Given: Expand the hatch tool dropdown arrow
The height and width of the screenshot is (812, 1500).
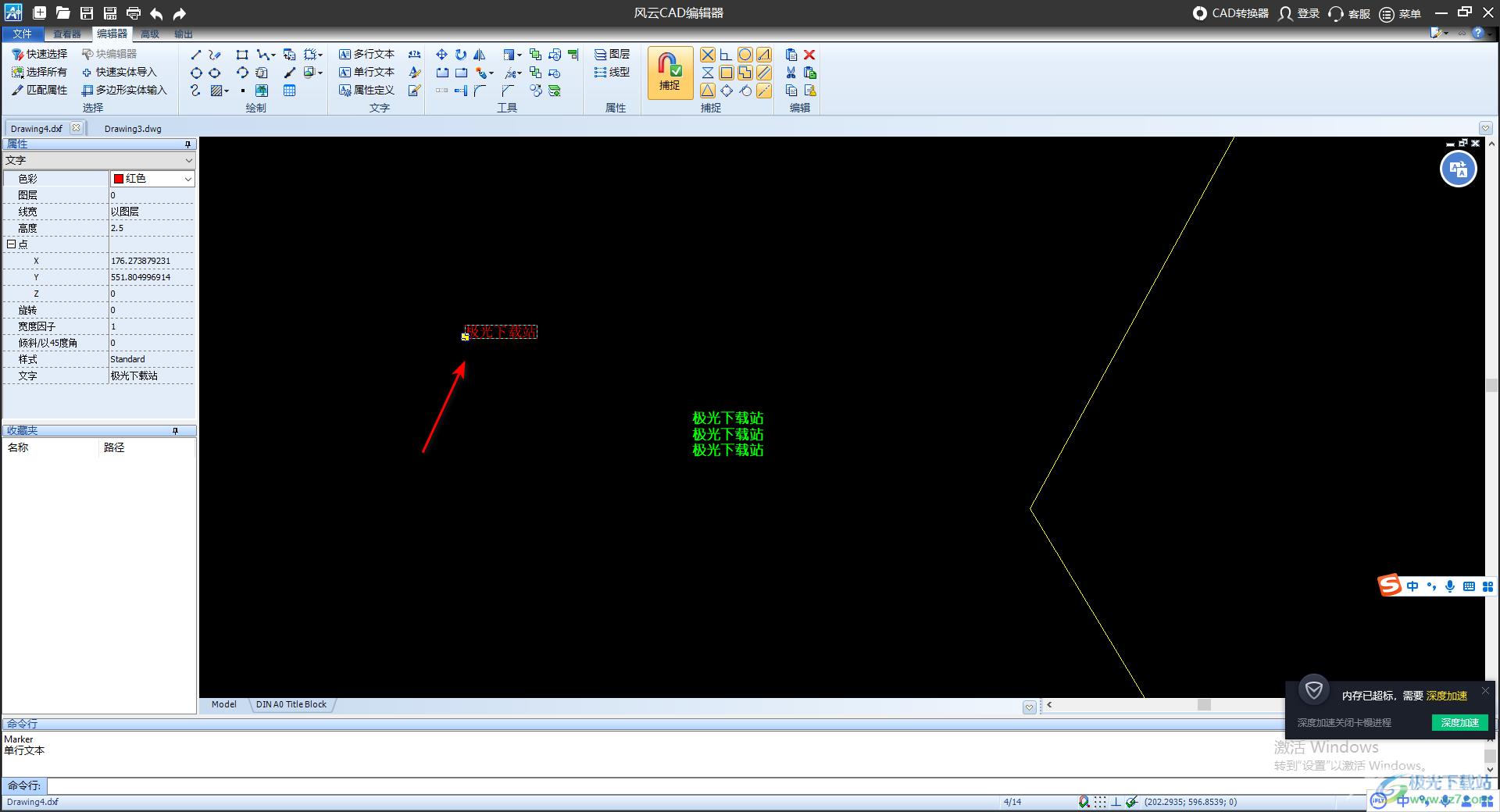Looking at the screenshot, I should click(x=227, y=91).
